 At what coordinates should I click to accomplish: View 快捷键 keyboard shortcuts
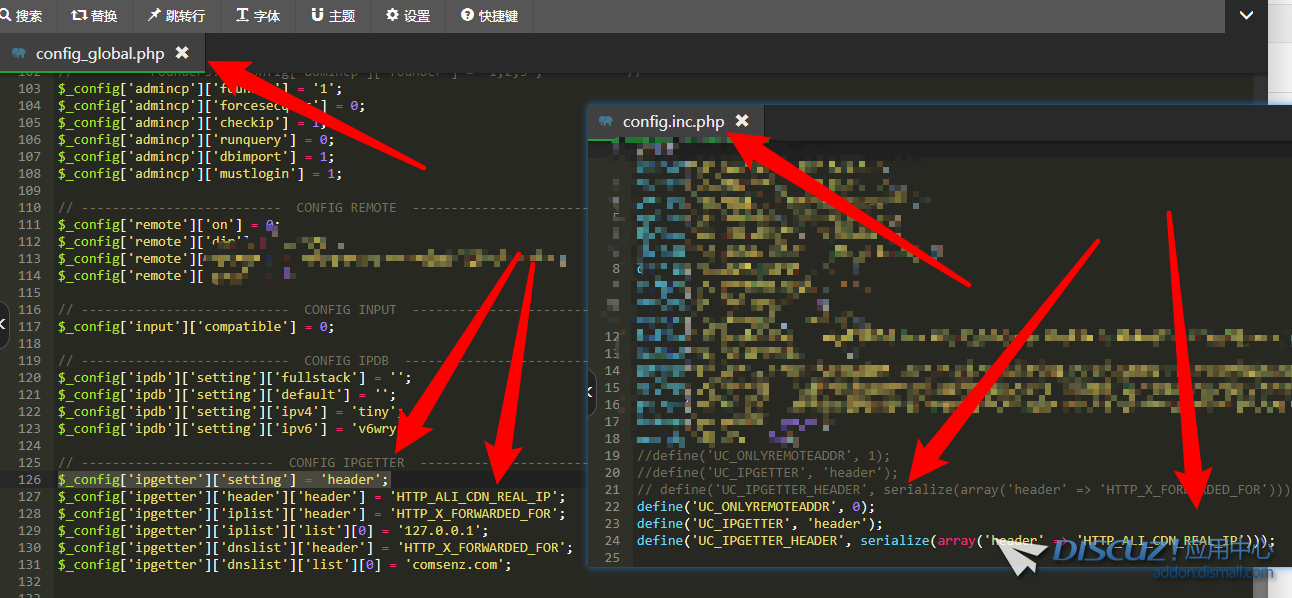pos(489,16)
